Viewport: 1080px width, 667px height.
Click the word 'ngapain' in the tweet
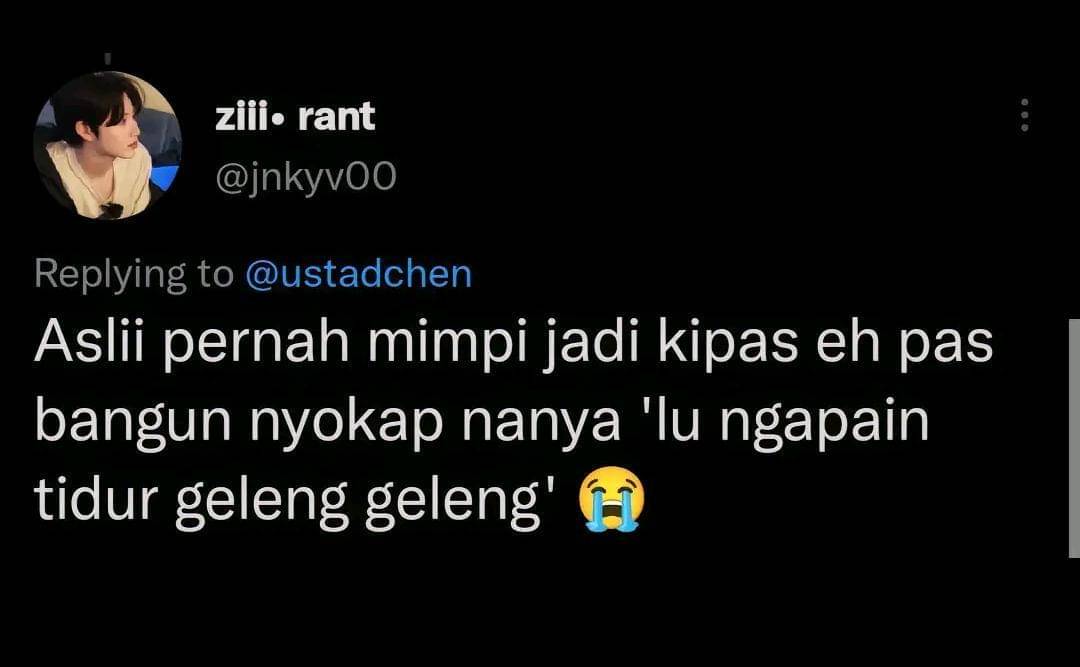pos(824,422)
